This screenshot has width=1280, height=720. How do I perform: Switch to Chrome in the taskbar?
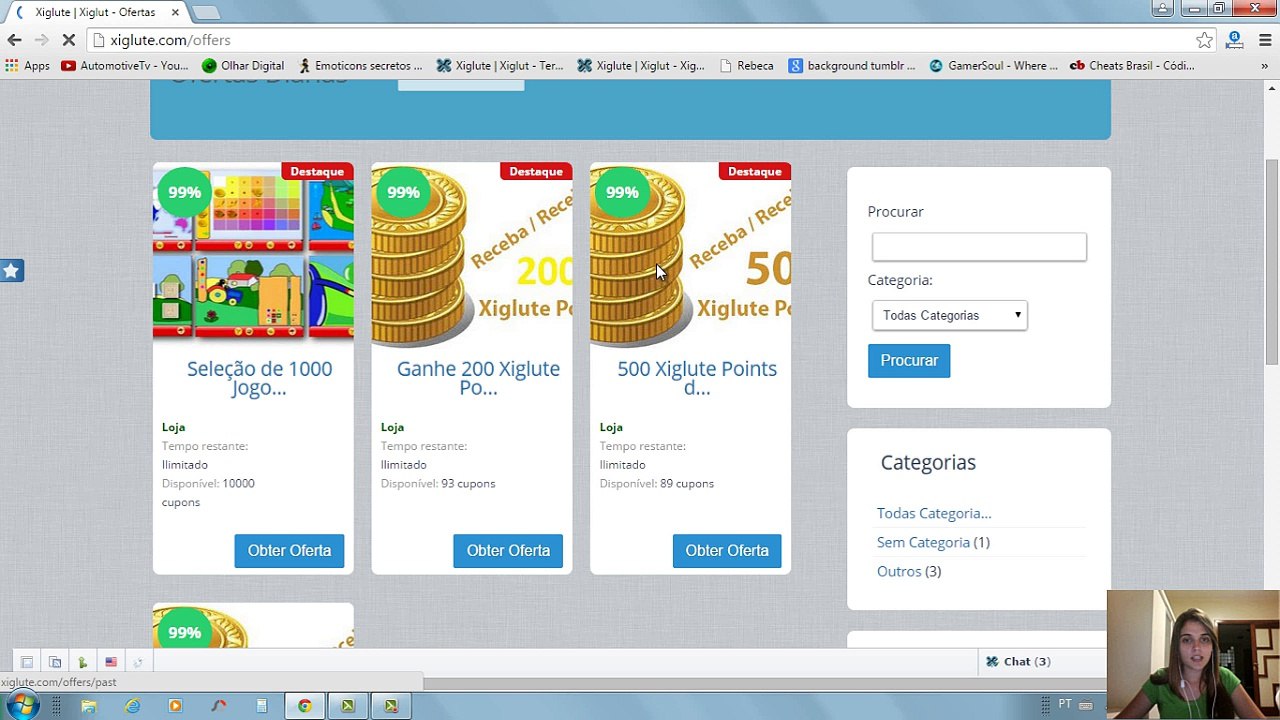tap(304, 706)
